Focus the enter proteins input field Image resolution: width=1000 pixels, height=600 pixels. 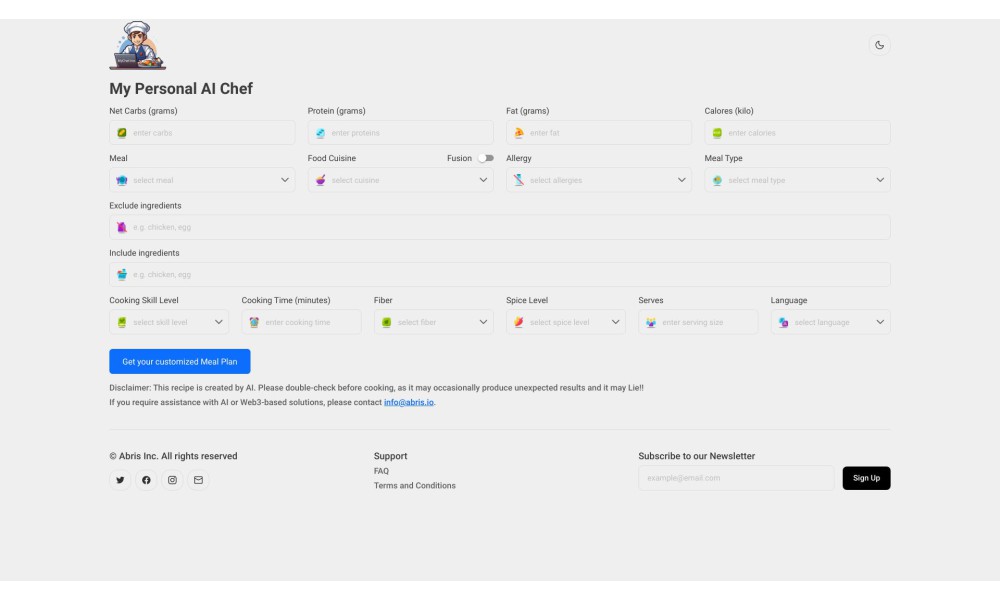(x=401, y=133)
